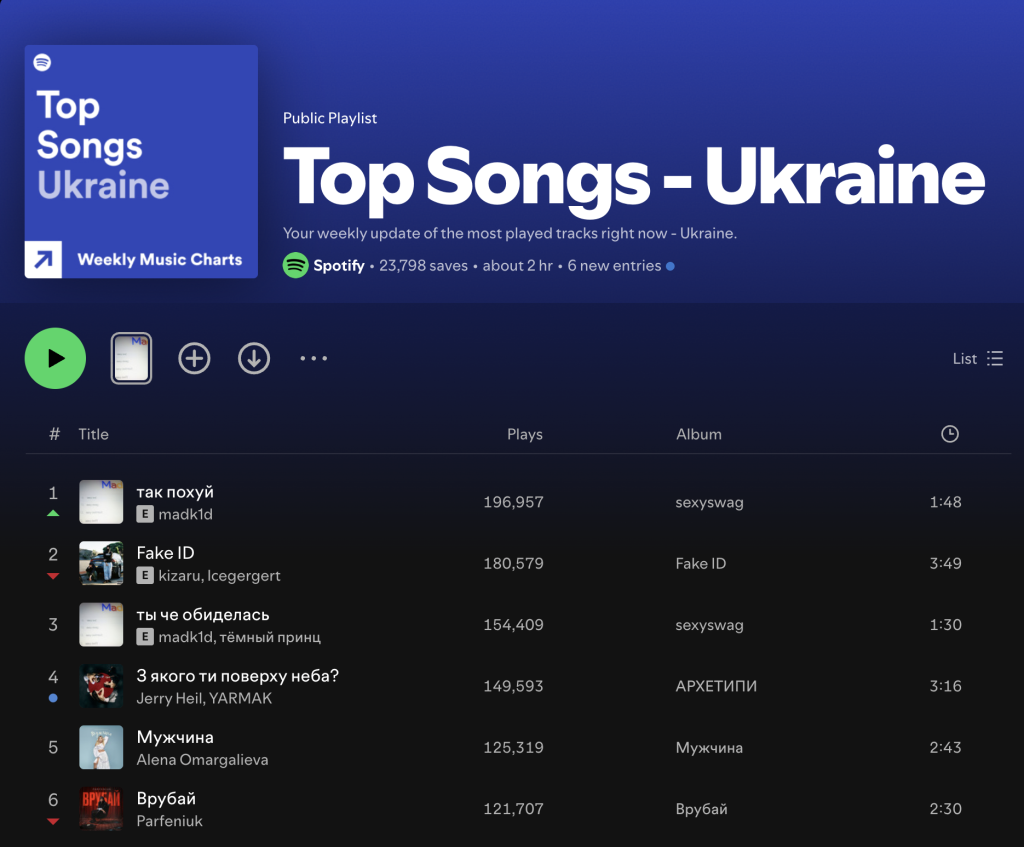Open album sexyswag for ты че обиделась row
Screen dimensions: 1024x847
tap(709, 625)
